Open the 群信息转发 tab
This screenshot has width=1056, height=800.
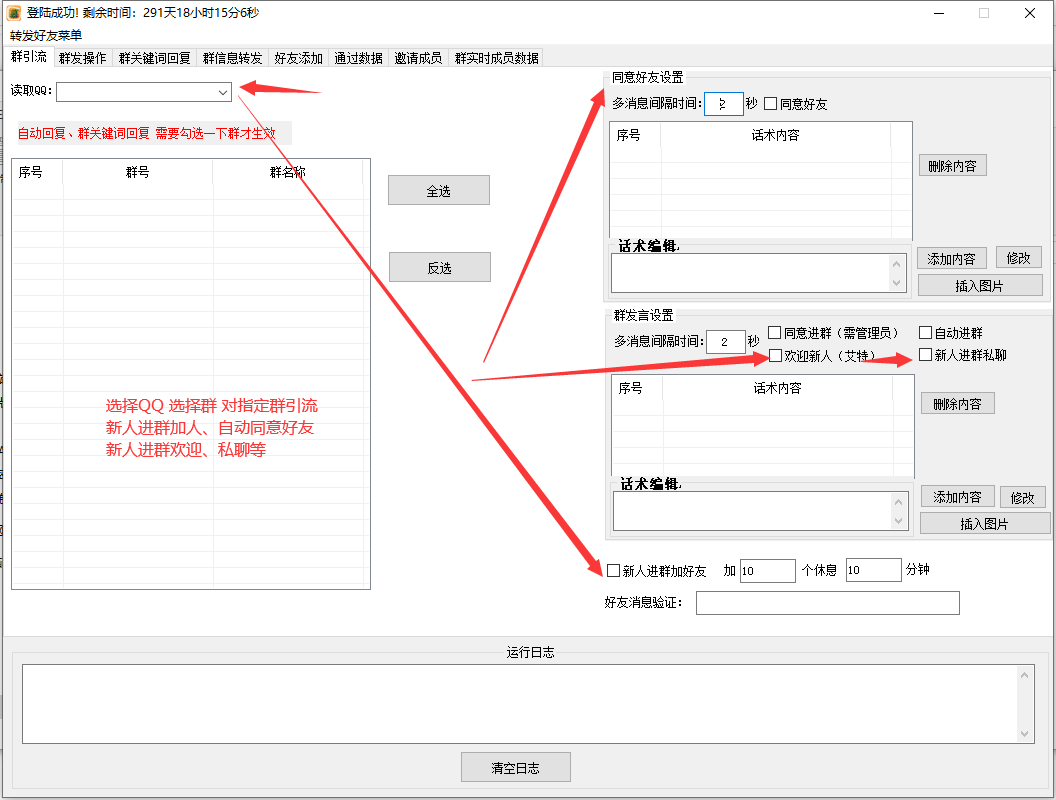232,58
